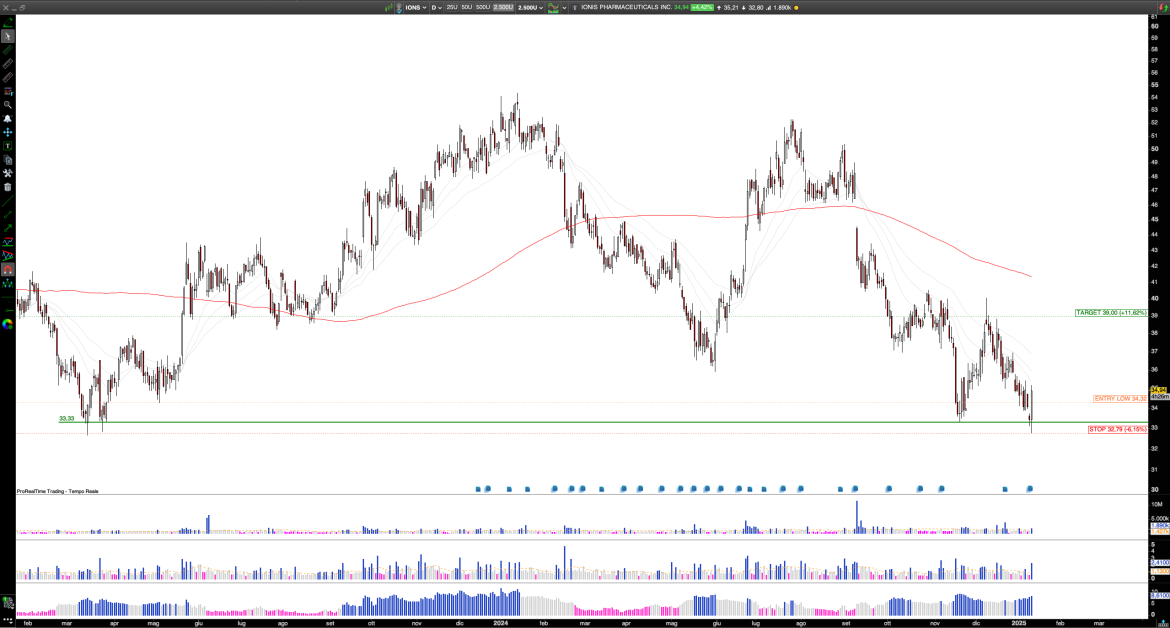Select the 500U units tab
This screenshot has width=1170, height=628.
(484, 7)
